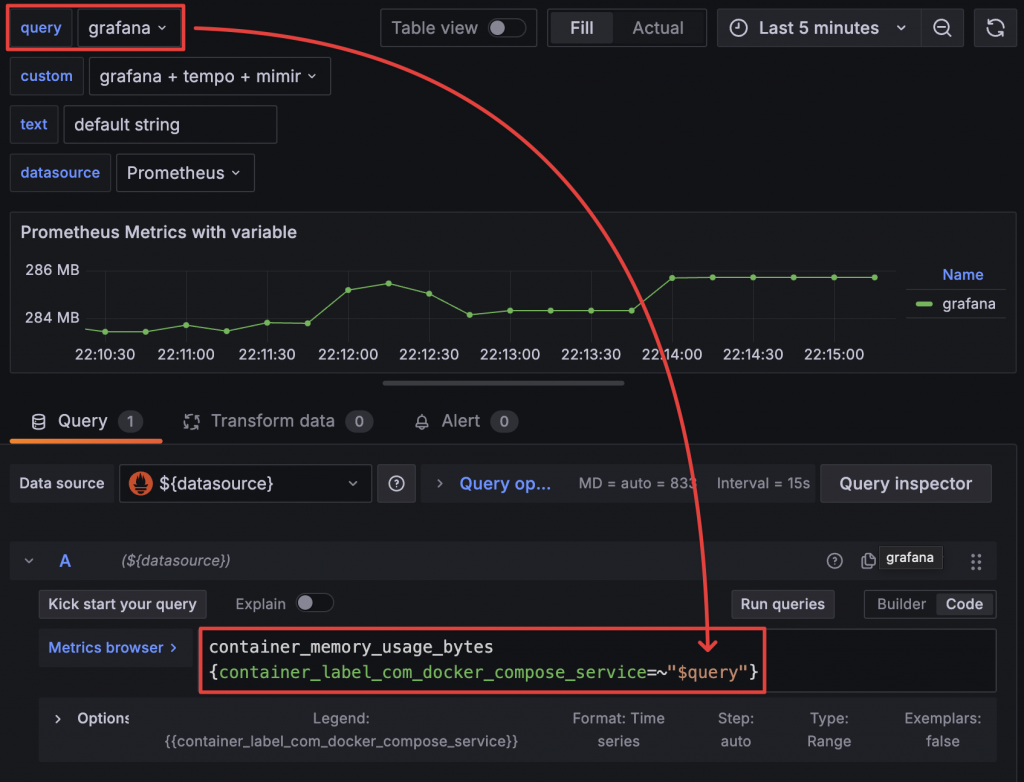Click the database icon on Query tab
The image size is (1024, 782).
39,421
